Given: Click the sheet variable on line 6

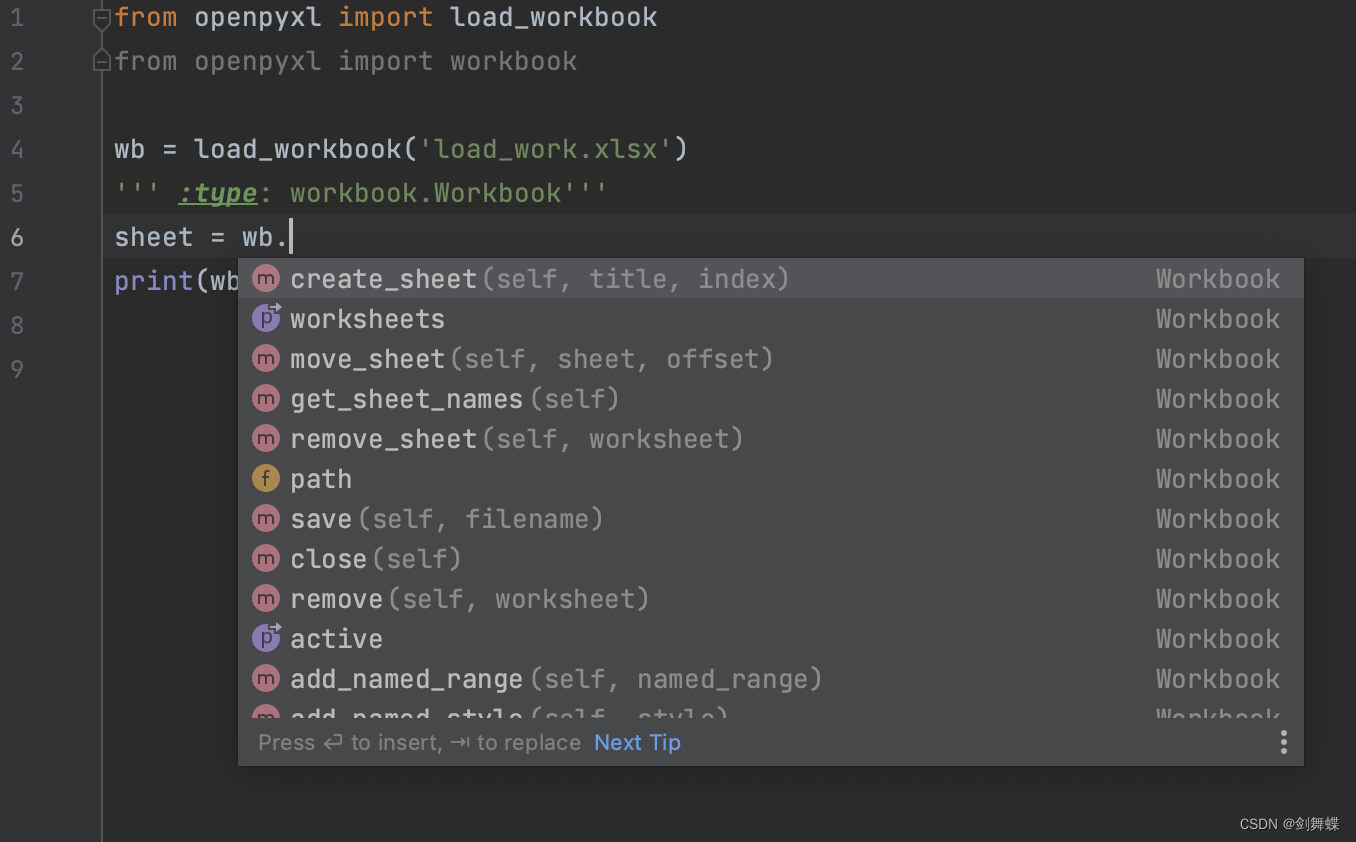Looking at the screenshot, I should (x=154, y=237).
